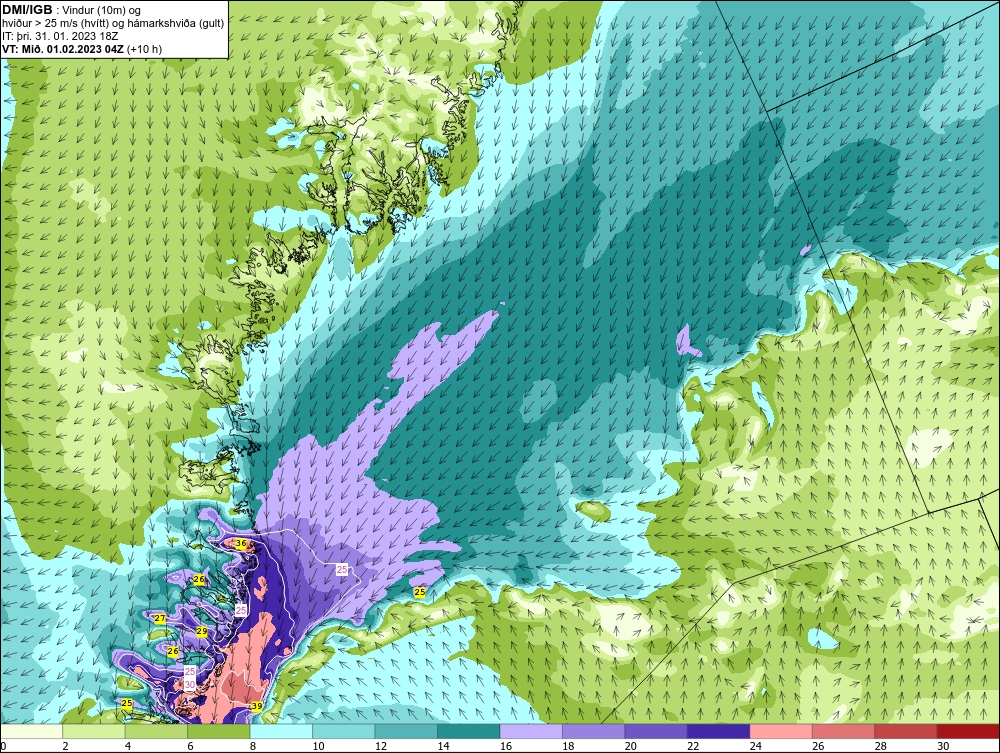Click the legend scale number '24'
This screenshot has height=753, width=1000.
click(756, 746)
